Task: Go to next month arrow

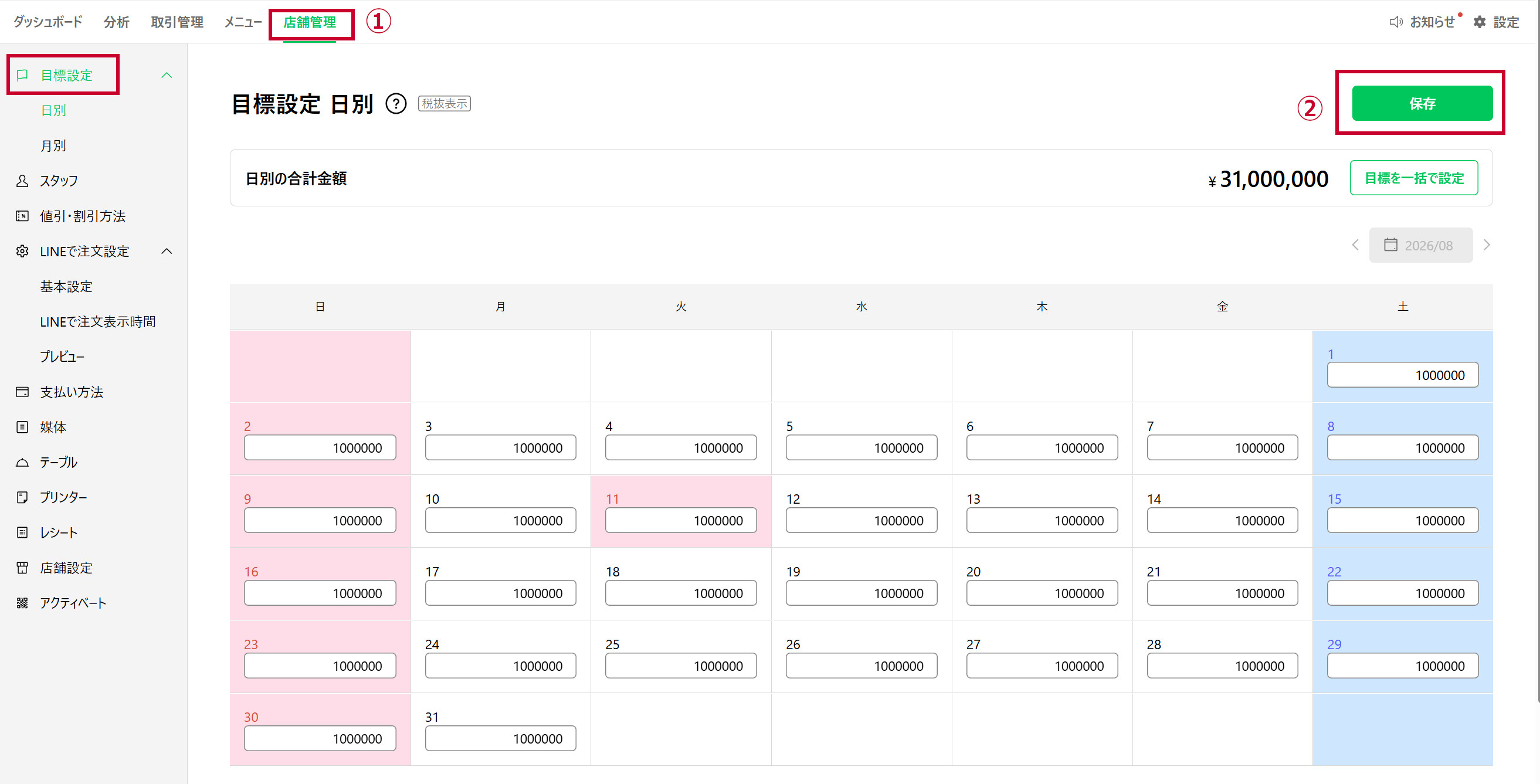Action: pyautogui.click(x=1487, y=245)
